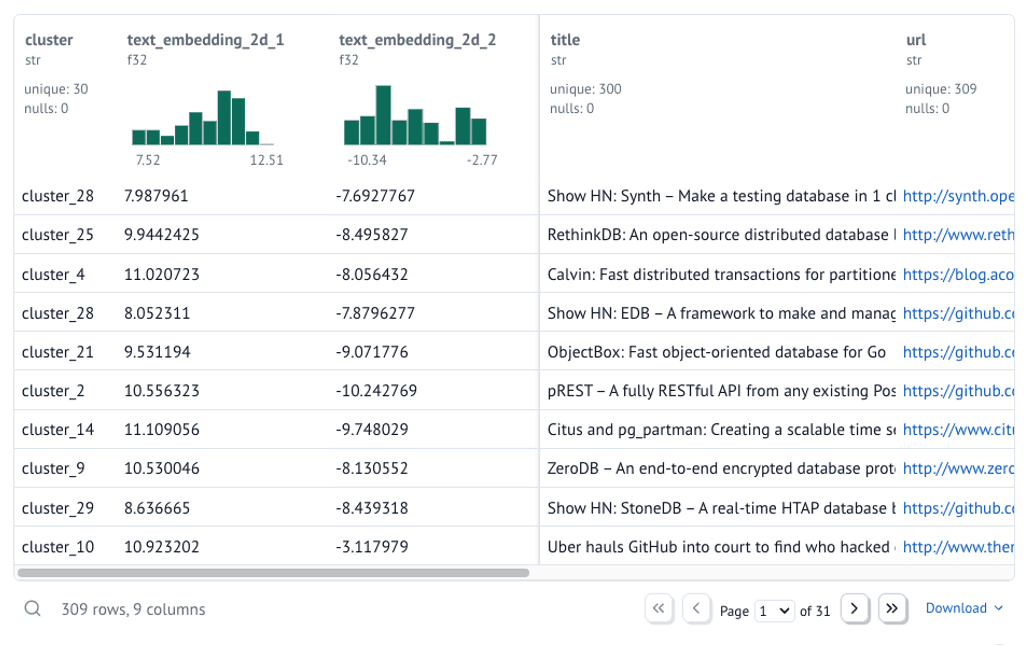Click the cluster_14 cell
This screenshot has width=1026, height=646.
pos(58,430)
